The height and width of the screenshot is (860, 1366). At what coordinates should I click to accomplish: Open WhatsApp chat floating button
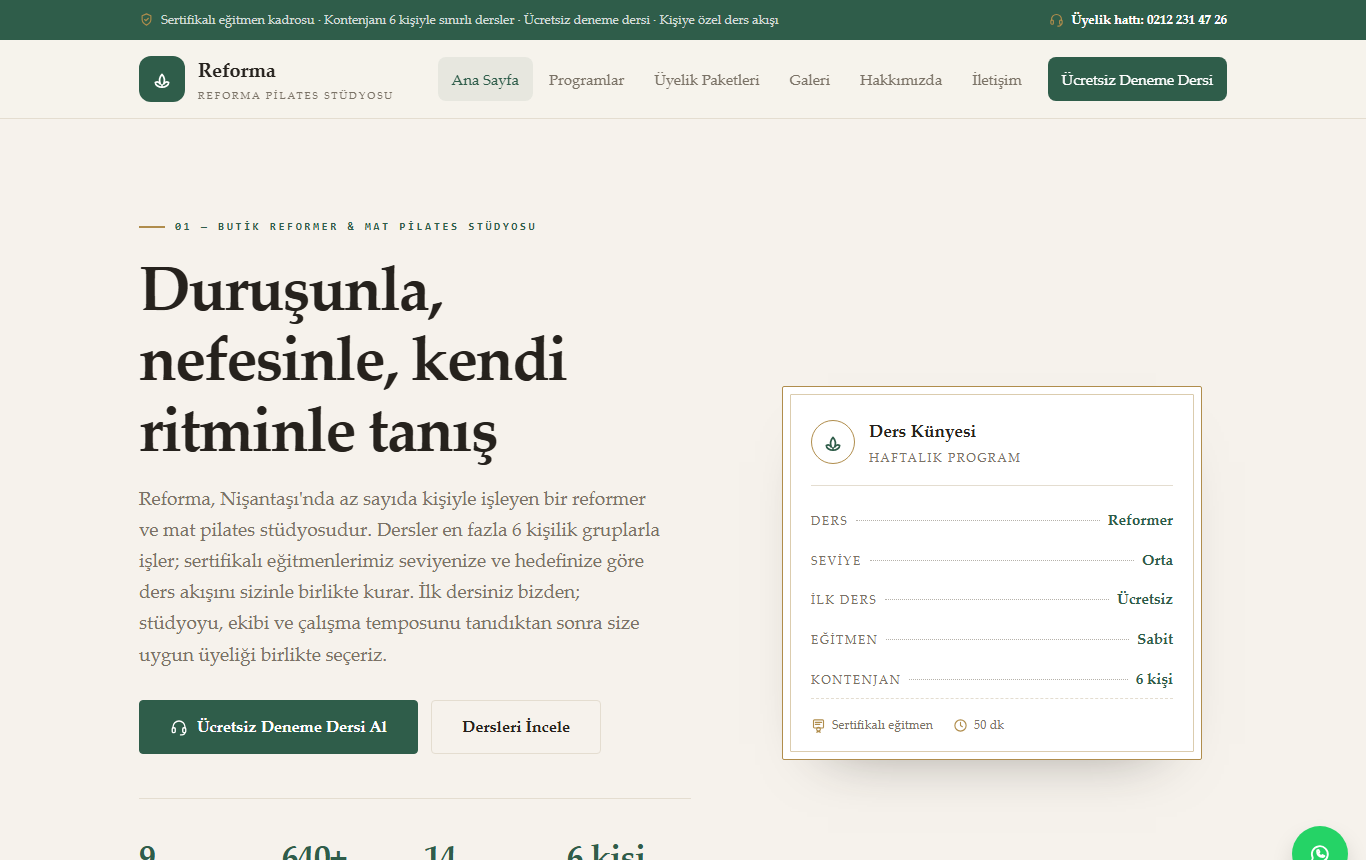1320,853
